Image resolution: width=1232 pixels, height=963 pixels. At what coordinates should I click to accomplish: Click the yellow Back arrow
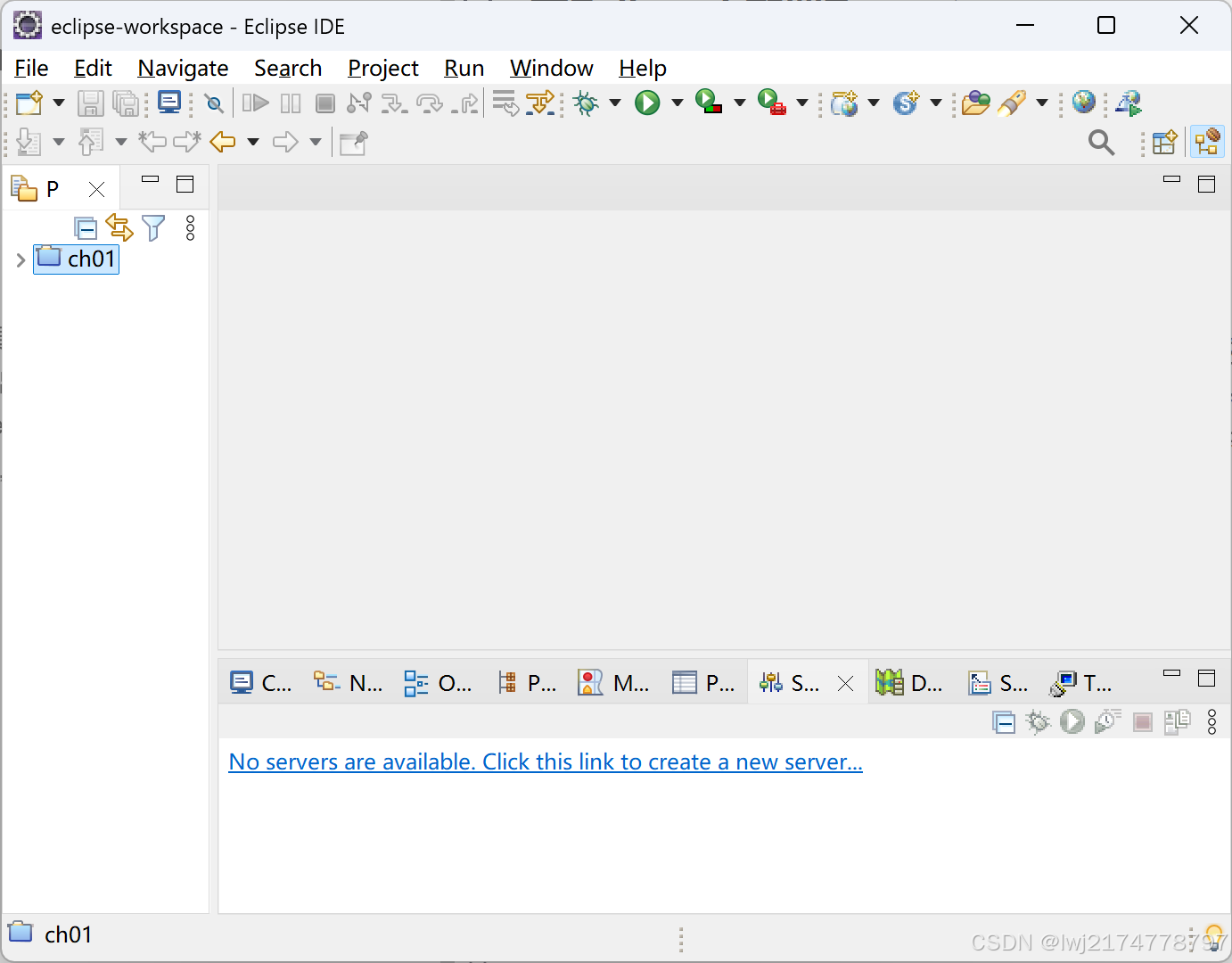pos(223,142)
